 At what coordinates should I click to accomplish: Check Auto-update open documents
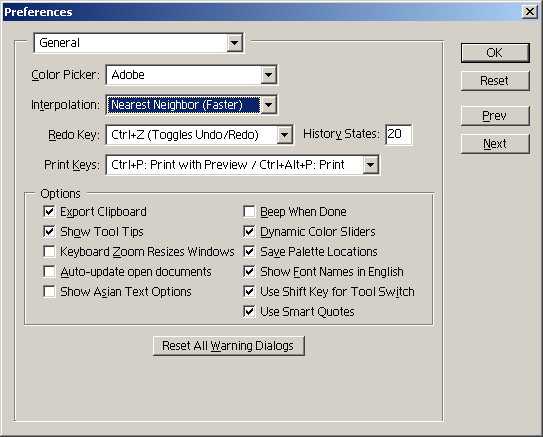[x=49, y=271]
